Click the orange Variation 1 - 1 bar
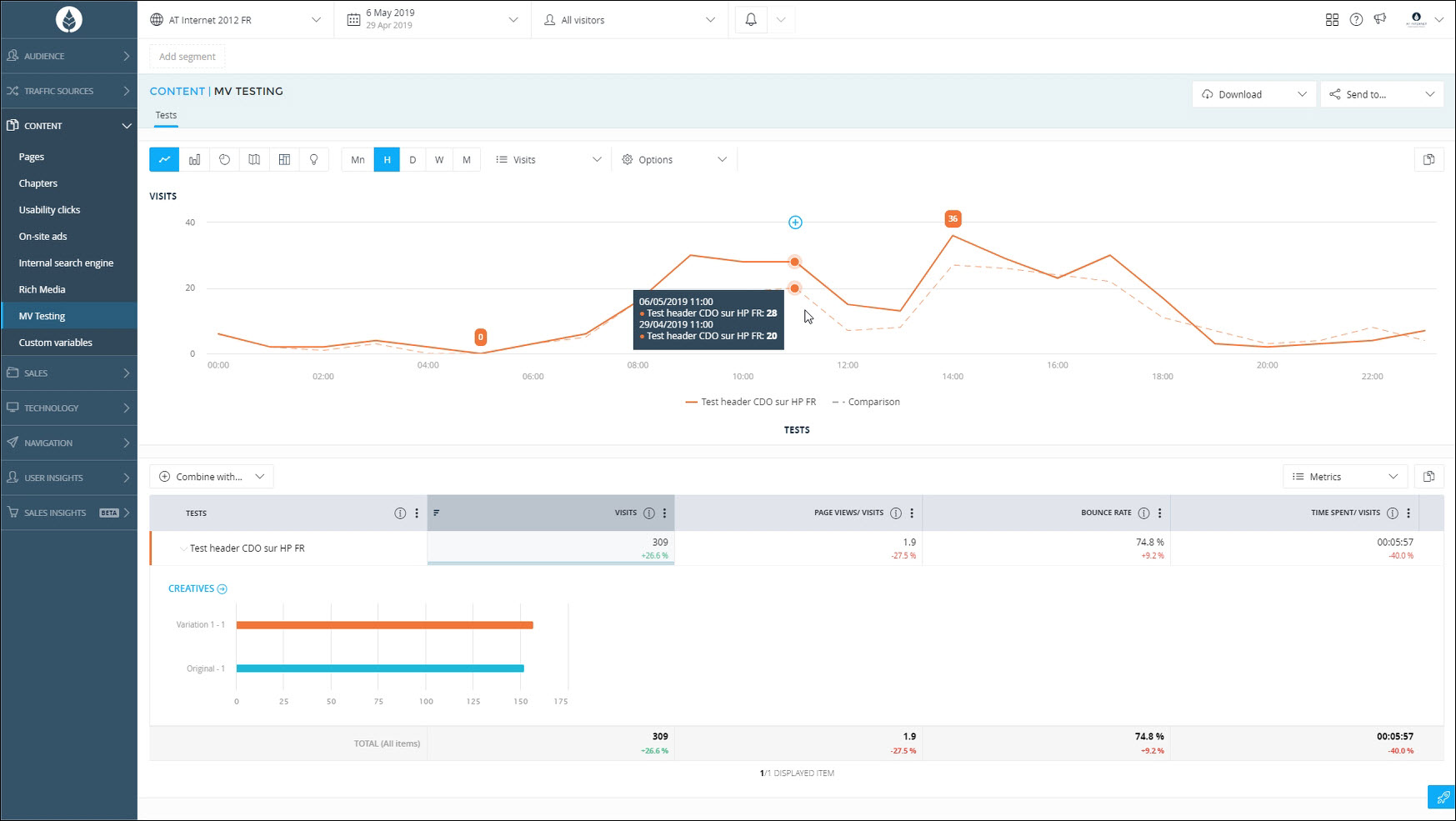 pos(384,625)
